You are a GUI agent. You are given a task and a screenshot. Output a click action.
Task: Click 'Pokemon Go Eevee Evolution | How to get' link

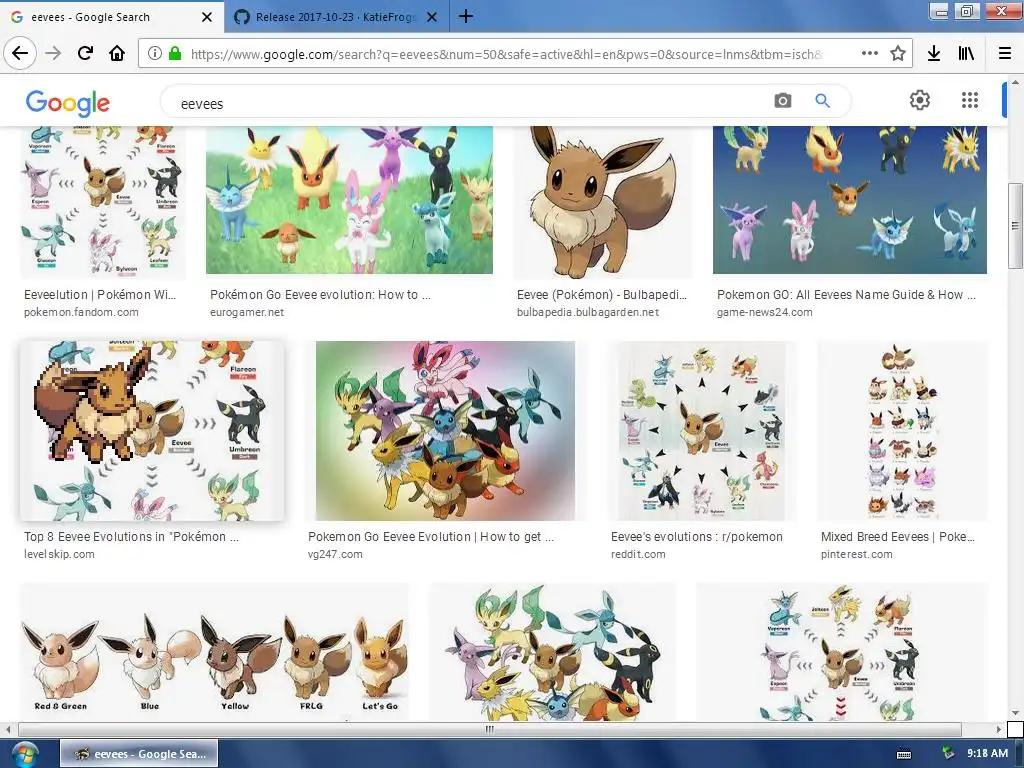coord(431,537)
